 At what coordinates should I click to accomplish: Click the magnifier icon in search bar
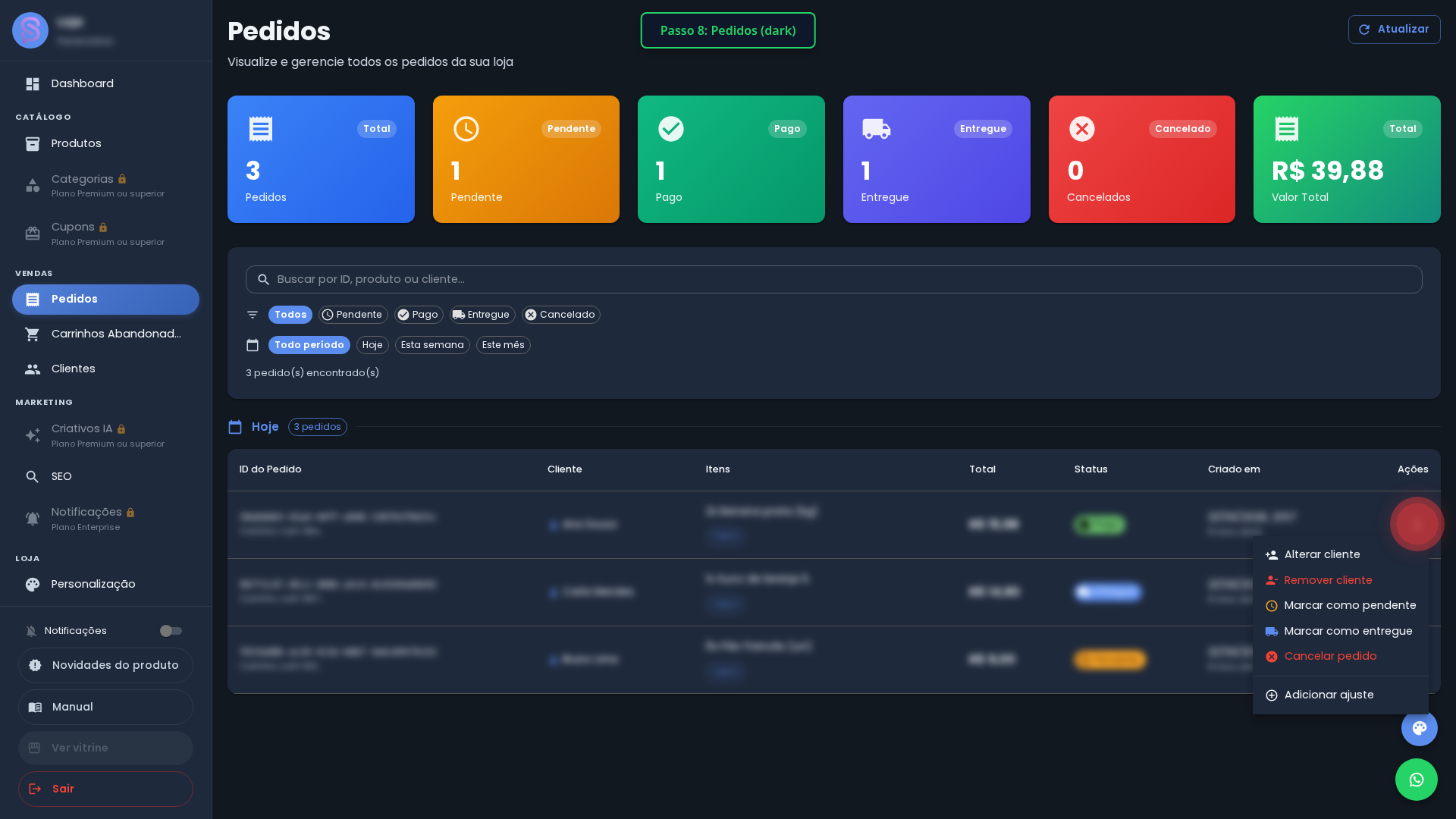pyautogui.click(x=263, y=280)
